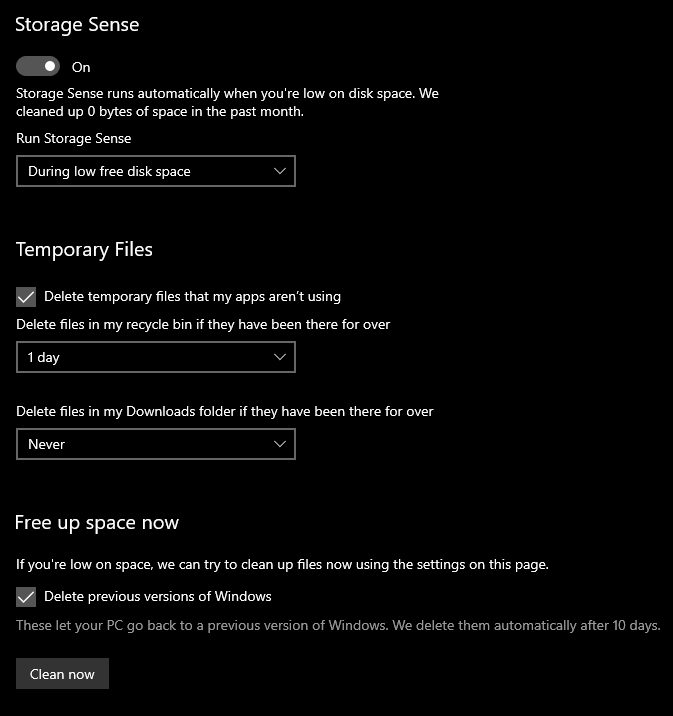The width and height of the screenshot is (673, 716).
Task: Uncheck the Delete temporary files checkbox
Action: click(26, 297)
